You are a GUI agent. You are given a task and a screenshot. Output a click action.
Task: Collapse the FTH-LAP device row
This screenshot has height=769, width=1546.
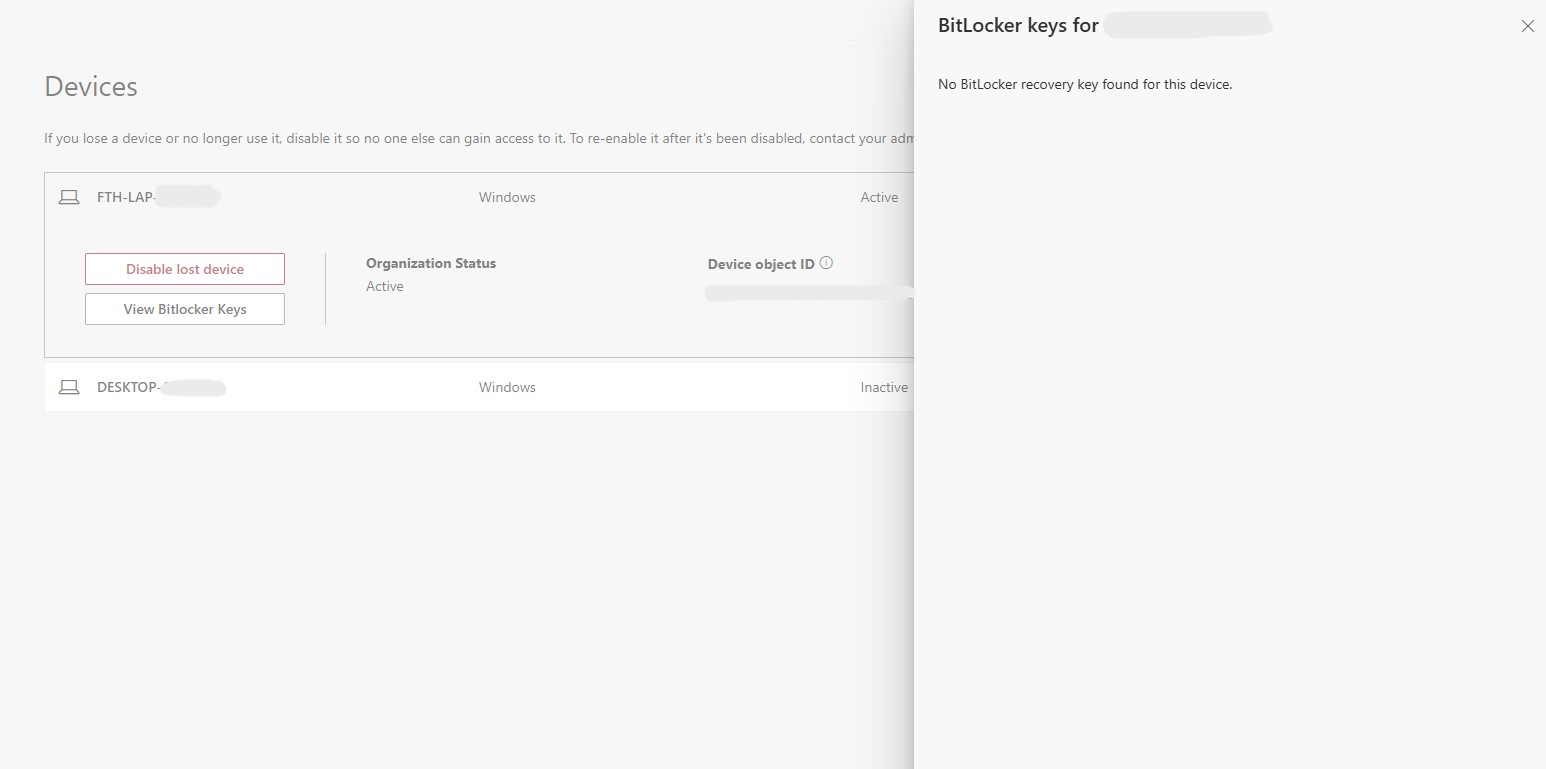pyautogui.click(x=479, y=197)
